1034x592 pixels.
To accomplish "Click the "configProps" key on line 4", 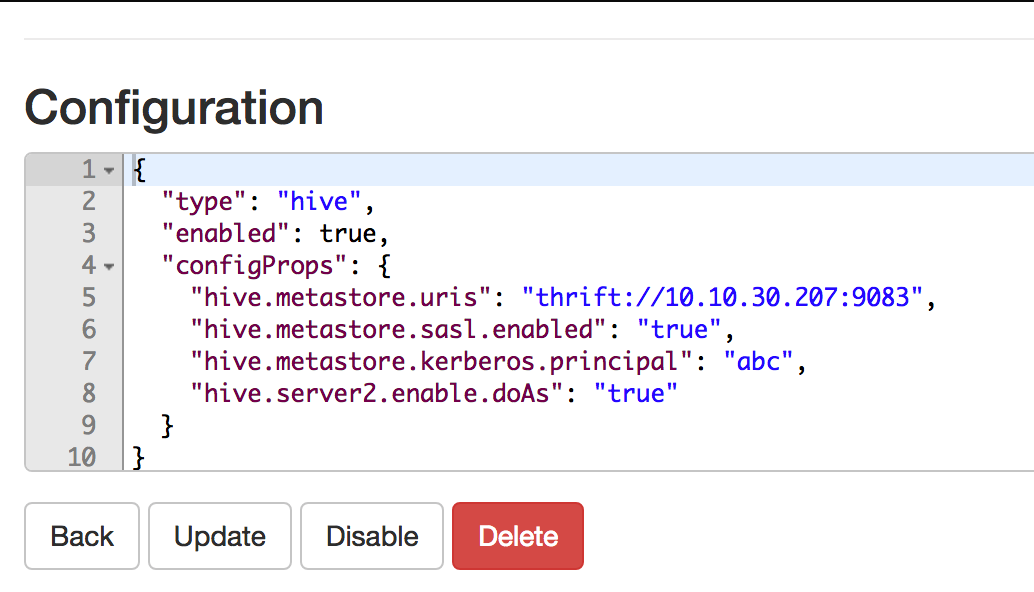I will click(254, 266).
